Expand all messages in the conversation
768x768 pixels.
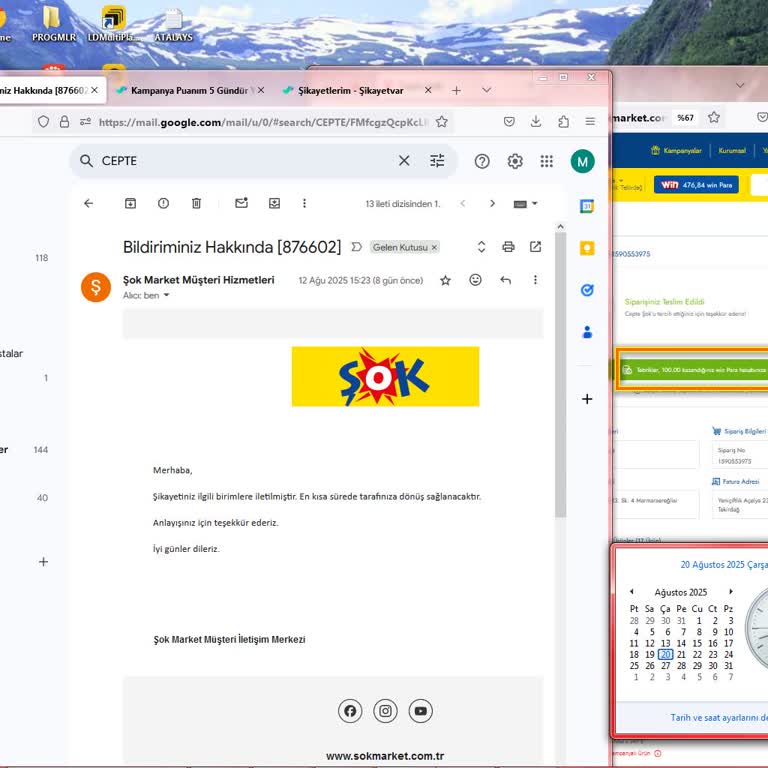click(x=481, y=247)
